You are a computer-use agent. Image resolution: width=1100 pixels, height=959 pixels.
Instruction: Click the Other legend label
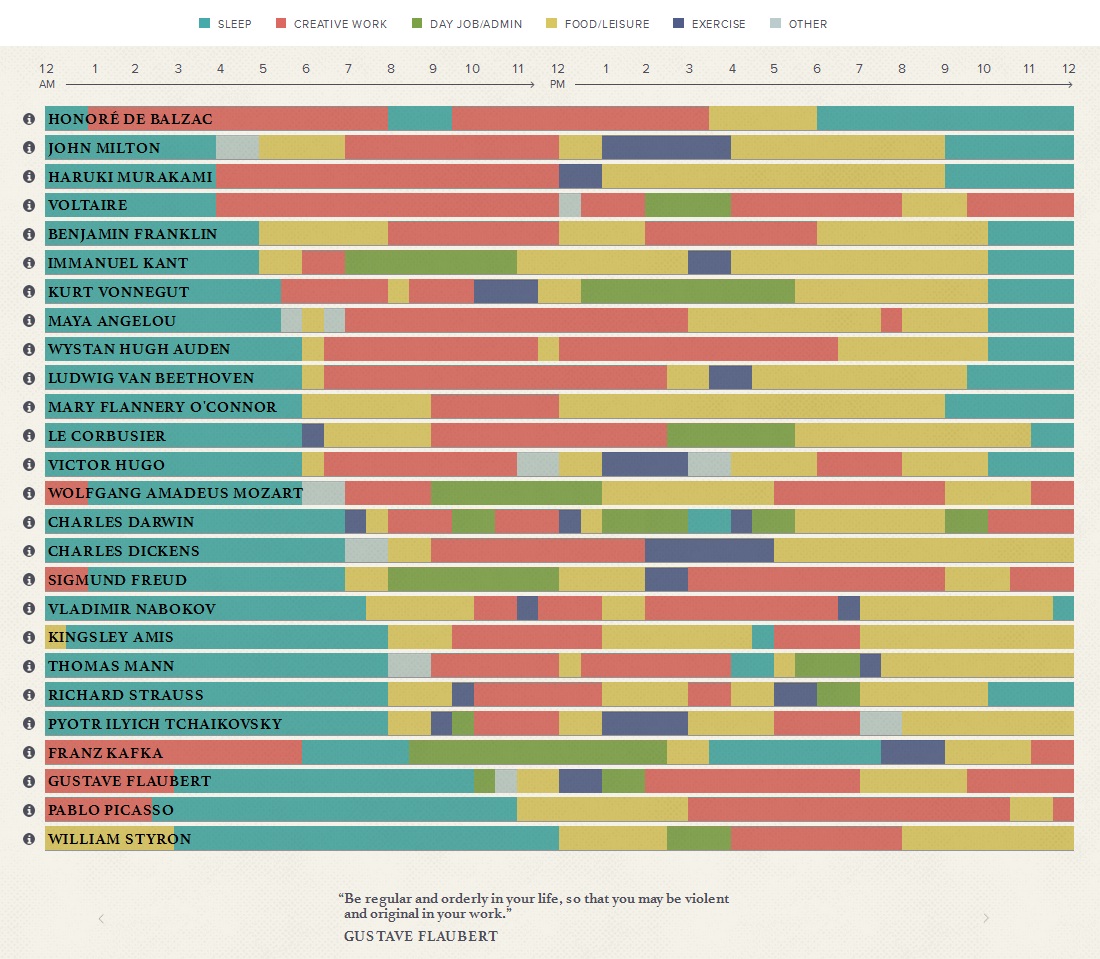click(806, 24)
